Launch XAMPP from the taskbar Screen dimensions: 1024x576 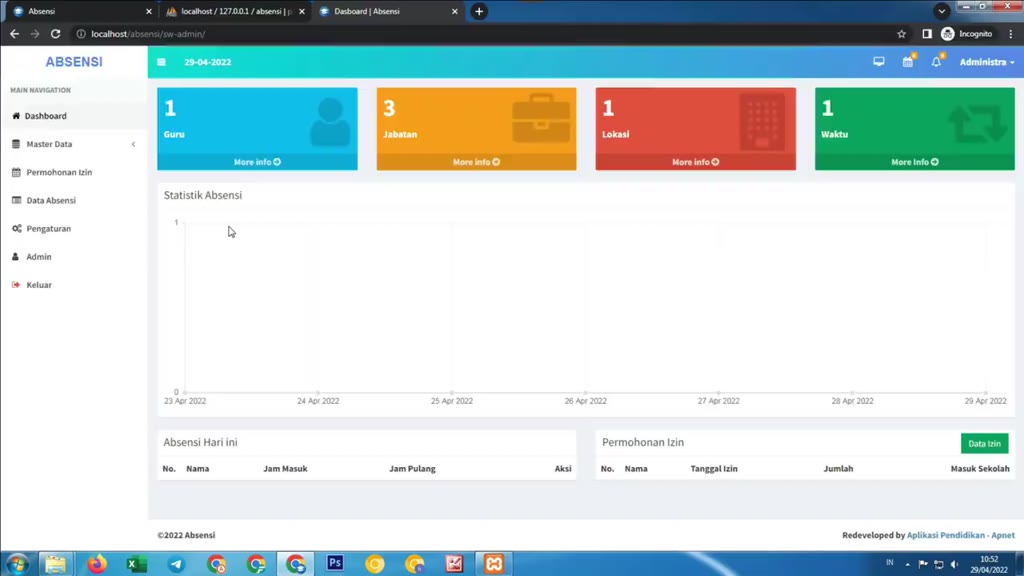(x=494, y=564)
